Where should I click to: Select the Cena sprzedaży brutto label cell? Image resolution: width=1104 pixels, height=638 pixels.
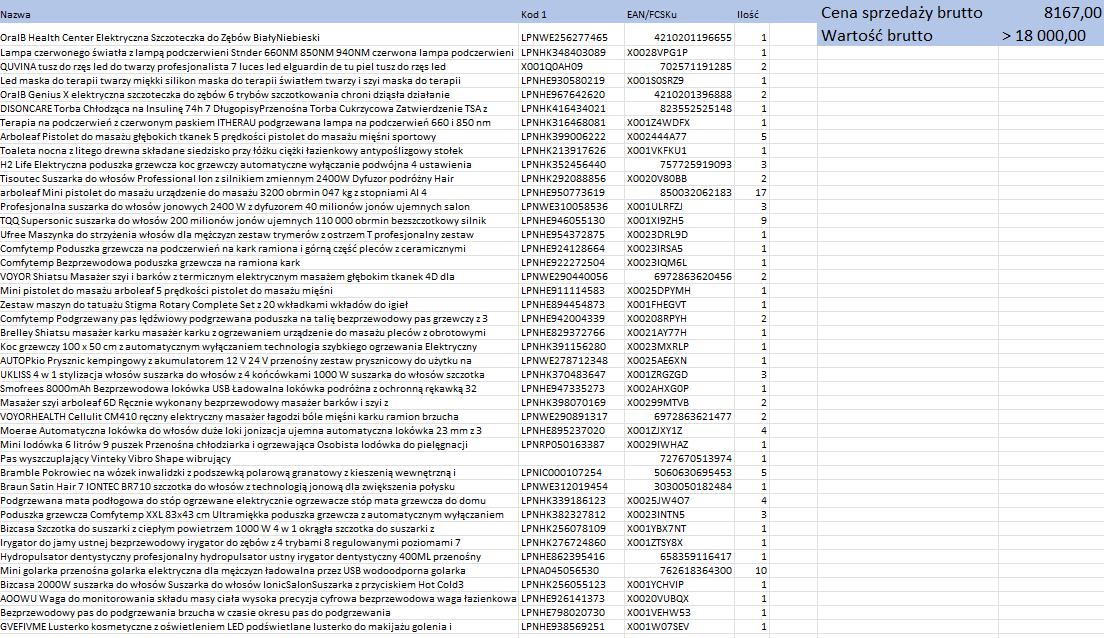(x=901, y=13)
